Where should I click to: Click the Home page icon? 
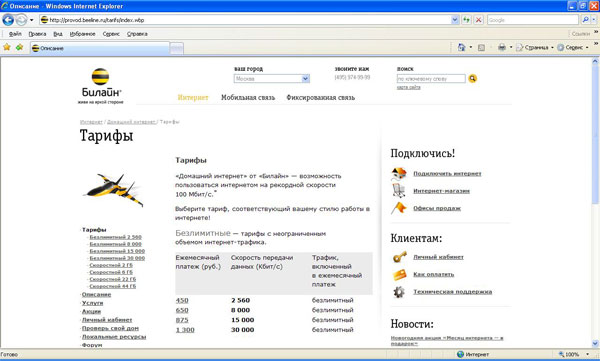461,47
